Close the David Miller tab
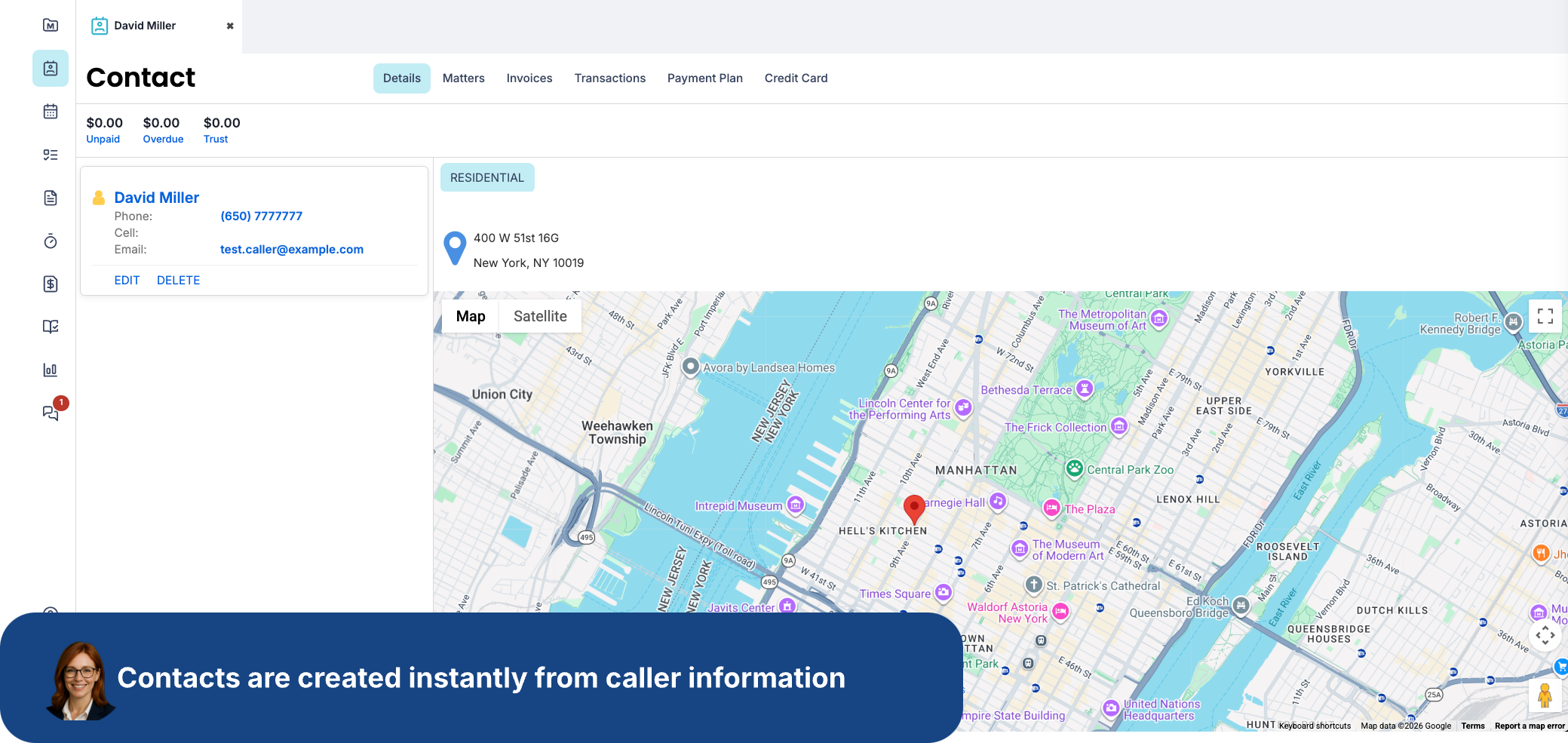This screenshot has height=743, width=1568. [x=230, y=26]
